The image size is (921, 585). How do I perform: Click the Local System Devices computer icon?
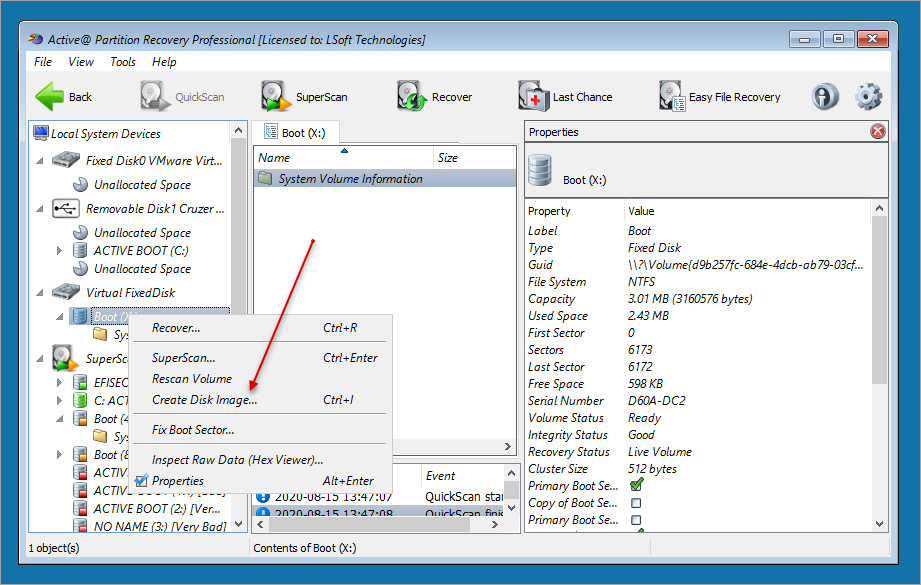[x=41, y=133]
